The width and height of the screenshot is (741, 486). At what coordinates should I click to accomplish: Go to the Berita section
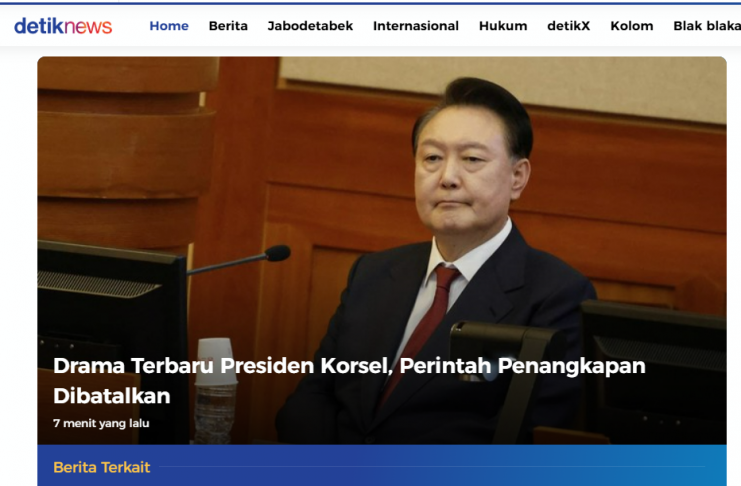[x=228, y=26]
